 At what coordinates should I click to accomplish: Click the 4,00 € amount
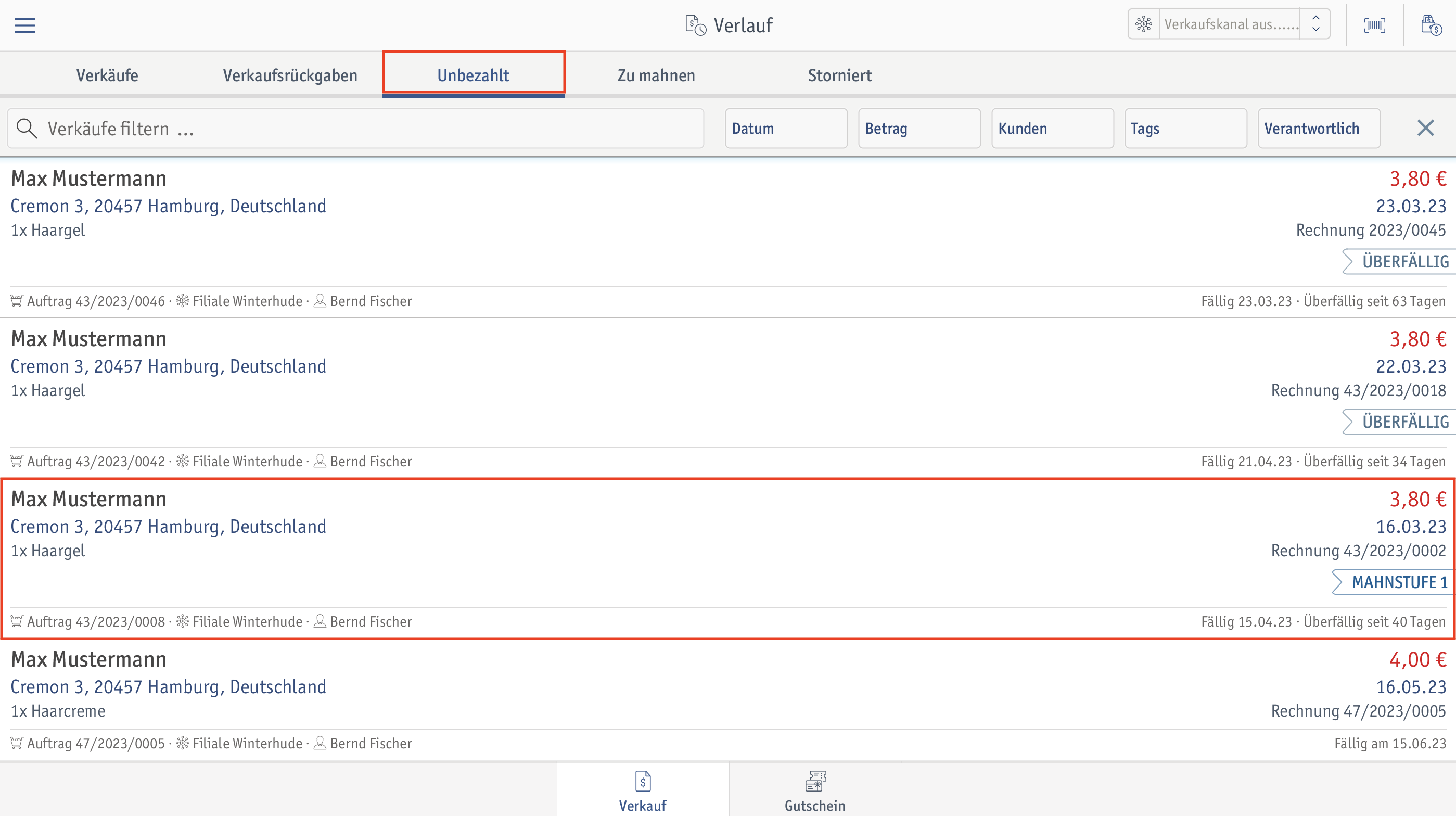(x=1417, y=659)
